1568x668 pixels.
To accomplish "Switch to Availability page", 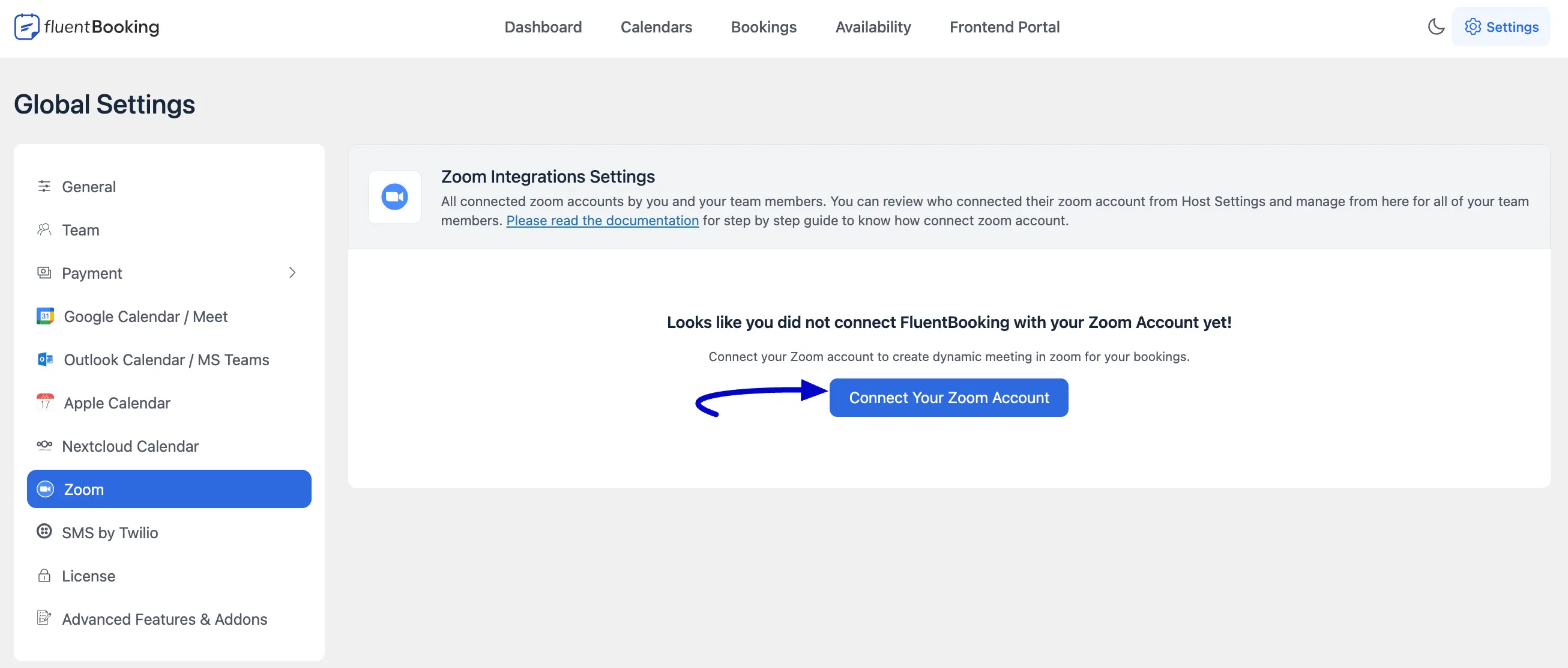I will (x=873, y=27).
